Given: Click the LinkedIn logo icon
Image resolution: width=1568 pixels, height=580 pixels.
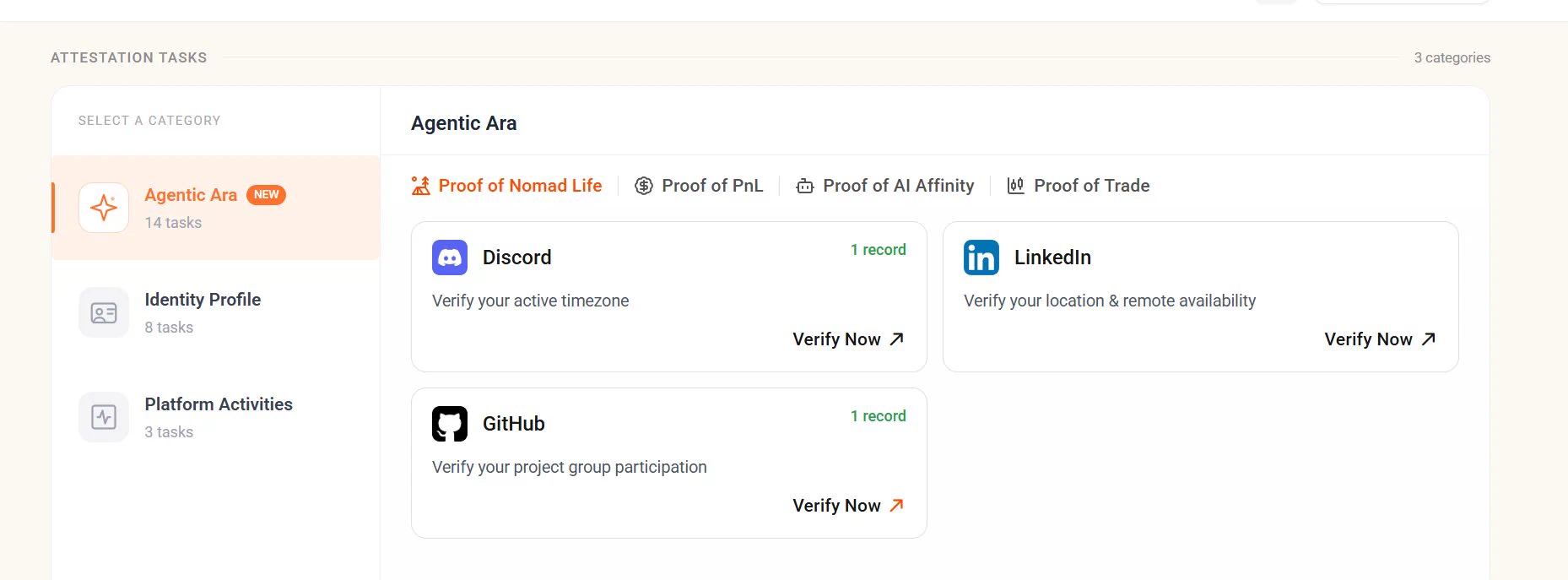Looking at the screenshot, I should pos(981,257).
